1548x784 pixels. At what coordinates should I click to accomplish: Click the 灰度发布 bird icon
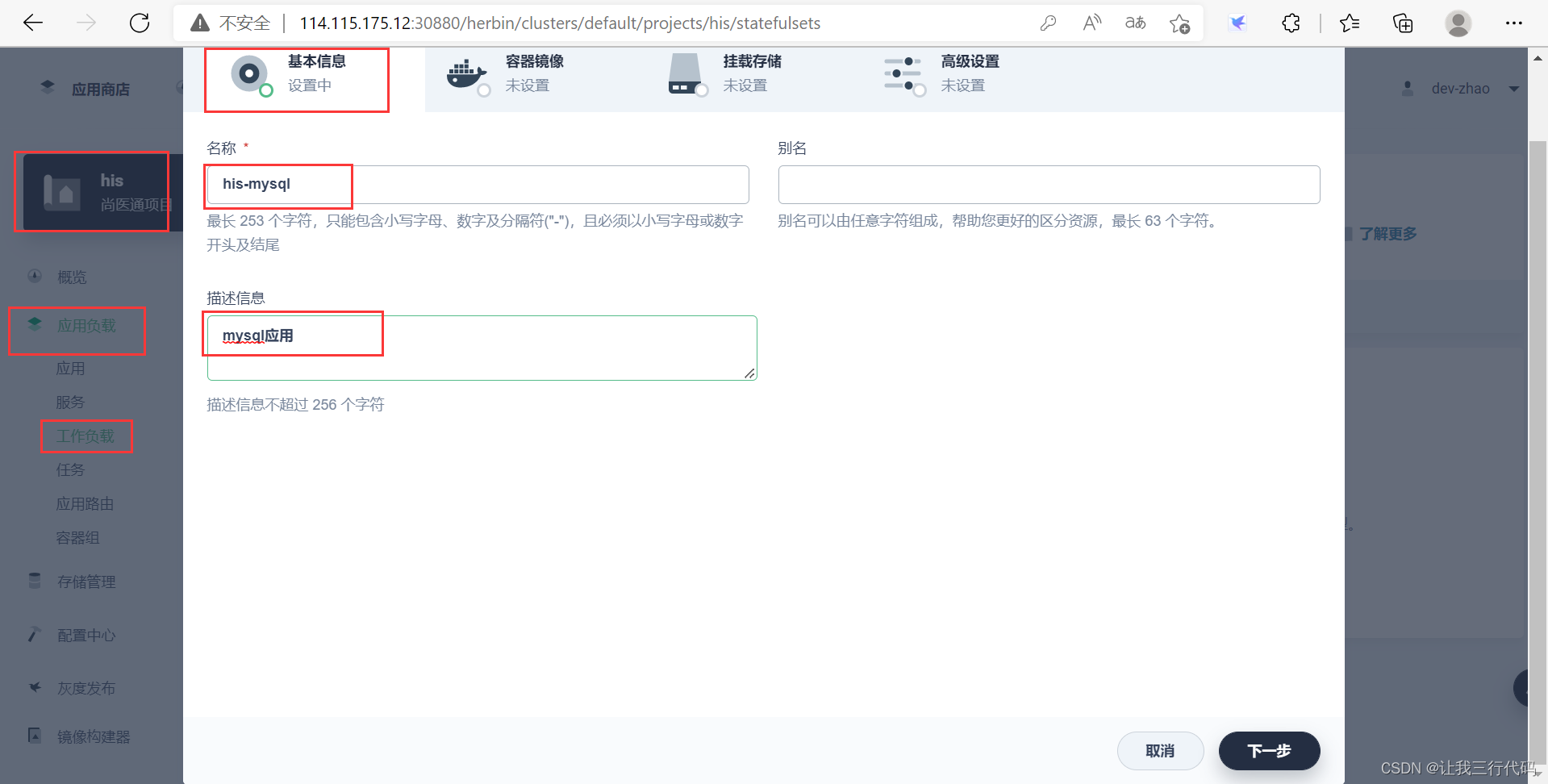35,687
